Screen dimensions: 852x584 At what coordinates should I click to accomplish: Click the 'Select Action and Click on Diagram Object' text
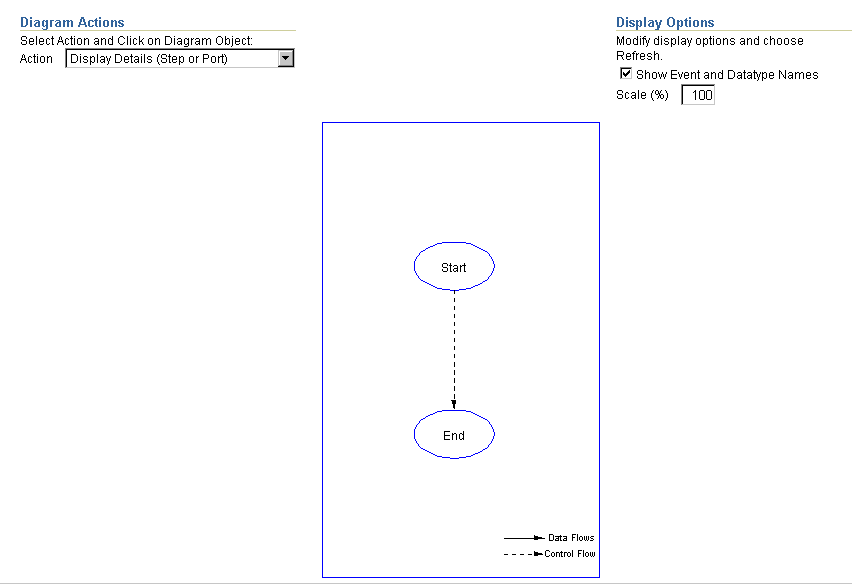coord(136,41)
